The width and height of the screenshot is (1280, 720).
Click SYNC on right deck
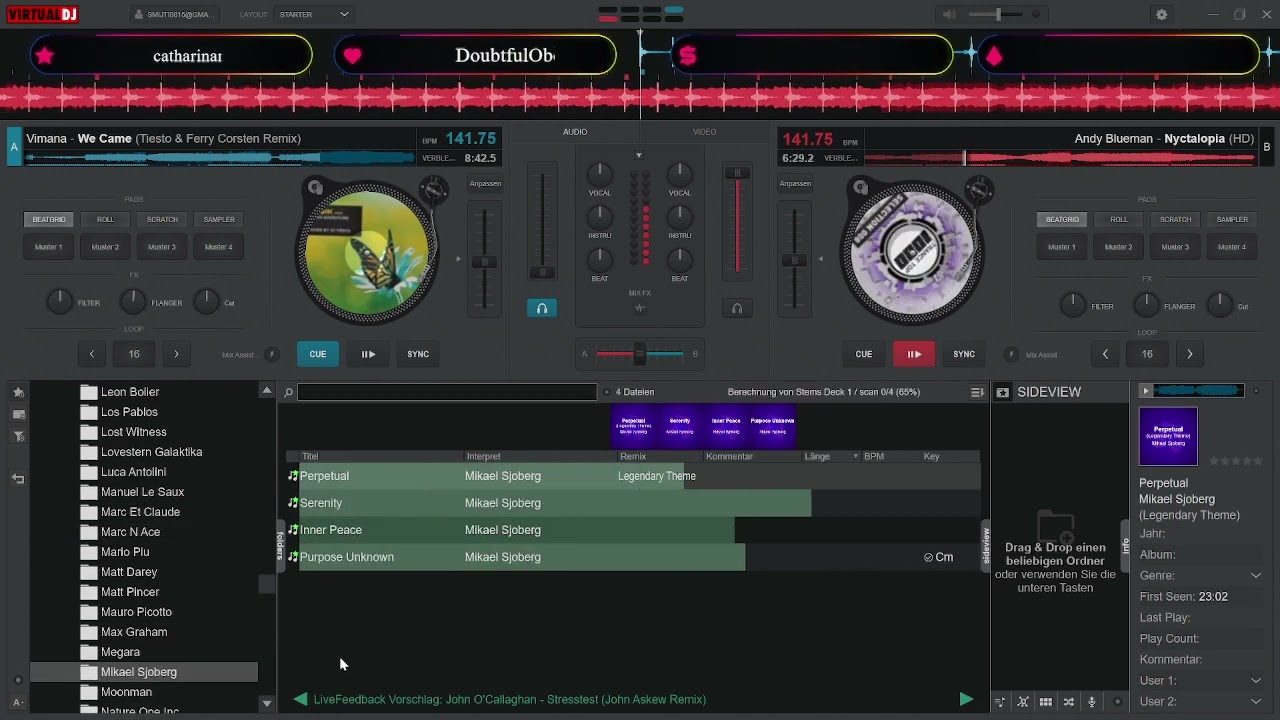point(964,354)
